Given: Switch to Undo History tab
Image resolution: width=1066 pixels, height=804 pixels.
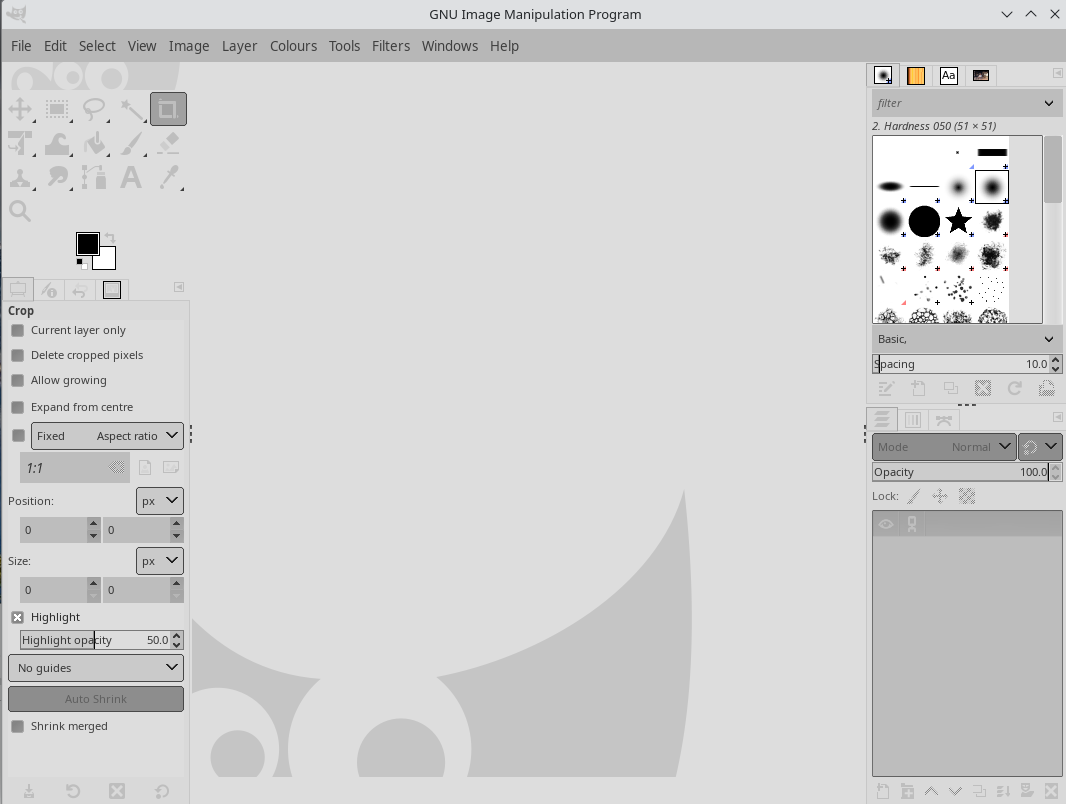Looking at the screenshot, I should point(80,290).
